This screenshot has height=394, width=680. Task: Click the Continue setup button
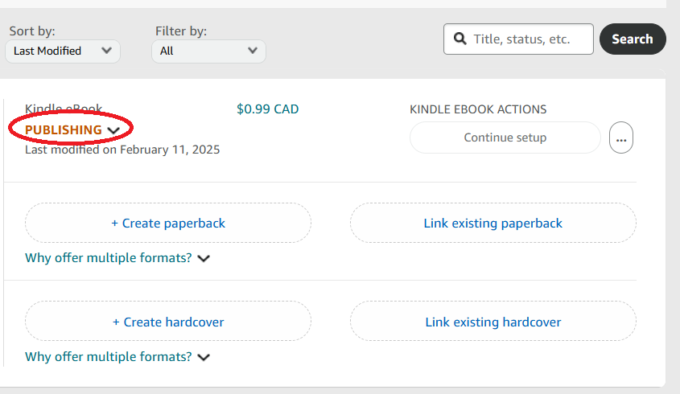pyautogui.click(x=505, y=138)
